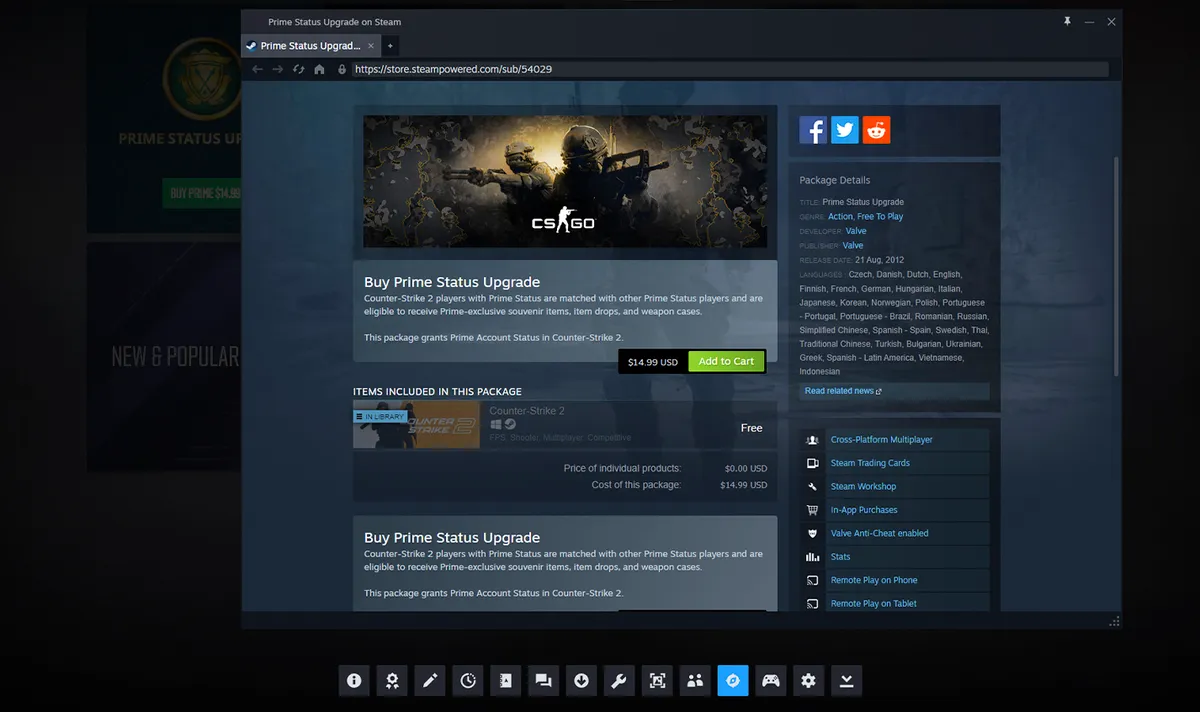Pin the overlay browser window
Viewport: 1200px width, 712px height.
tap(1067, 21)
